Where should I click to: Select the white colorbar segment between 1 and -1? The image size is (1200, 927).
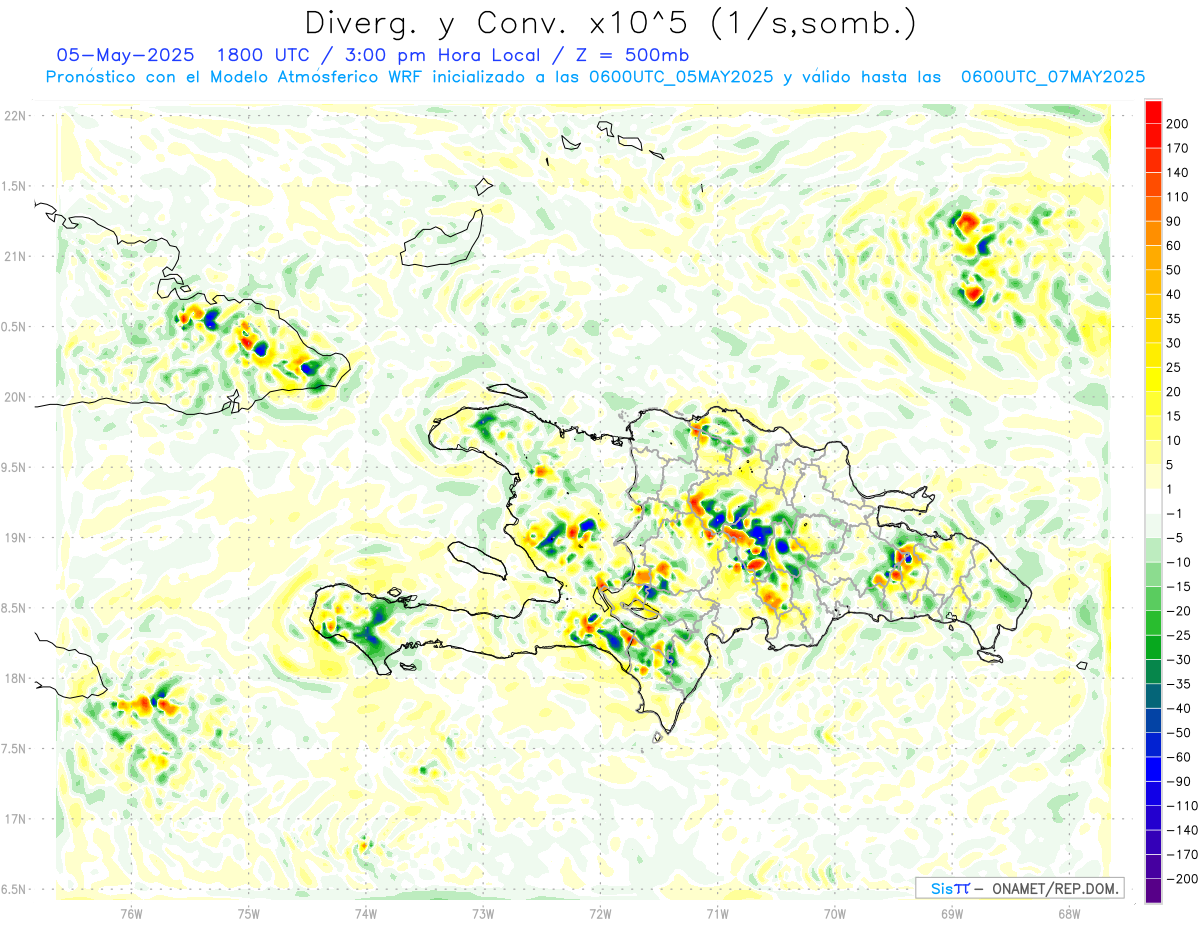coord(1153,501)
